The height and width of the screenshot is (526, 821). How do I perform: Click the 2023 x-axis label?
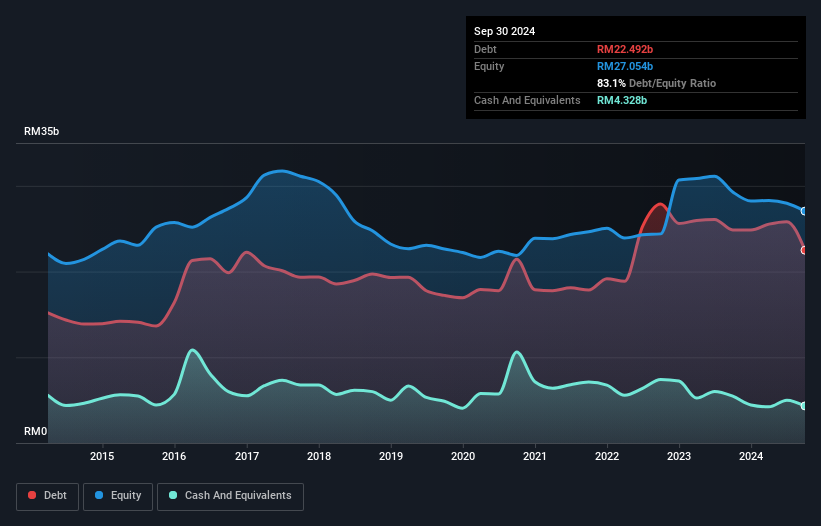[x=679, y=456]
